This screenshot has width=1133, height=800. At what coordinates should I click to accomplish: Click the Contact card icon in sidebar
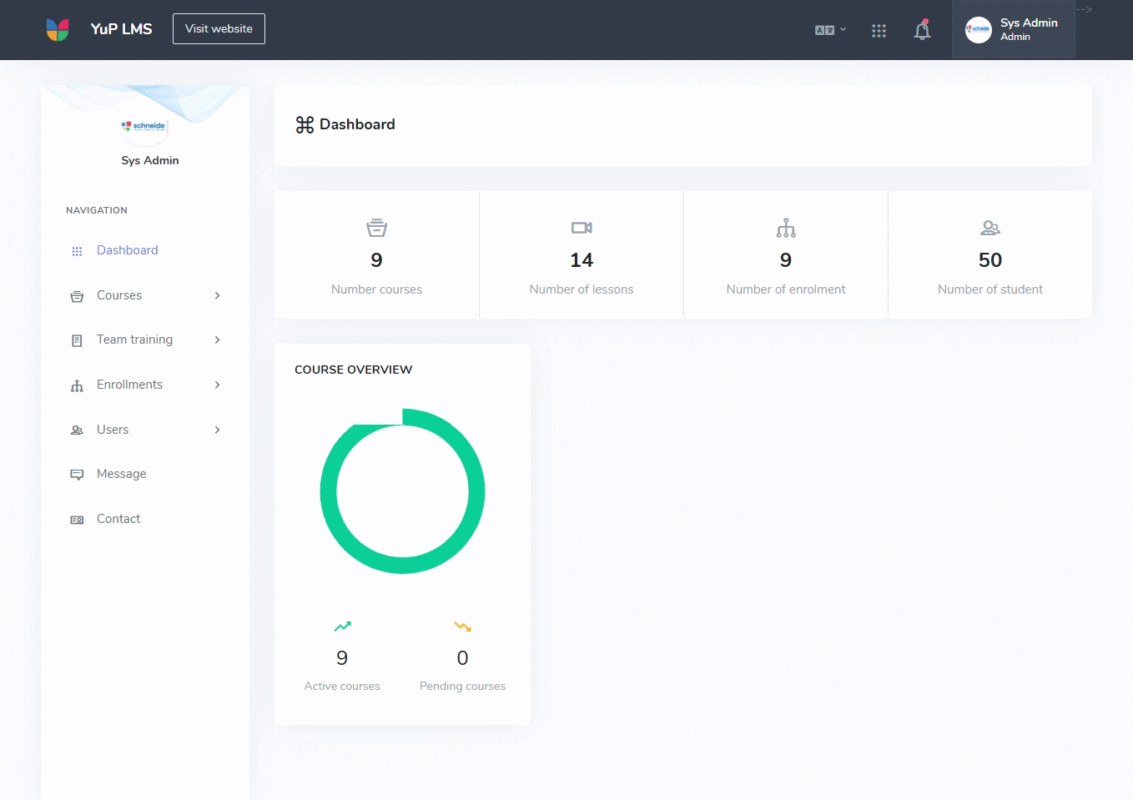(x=77, y=520)
